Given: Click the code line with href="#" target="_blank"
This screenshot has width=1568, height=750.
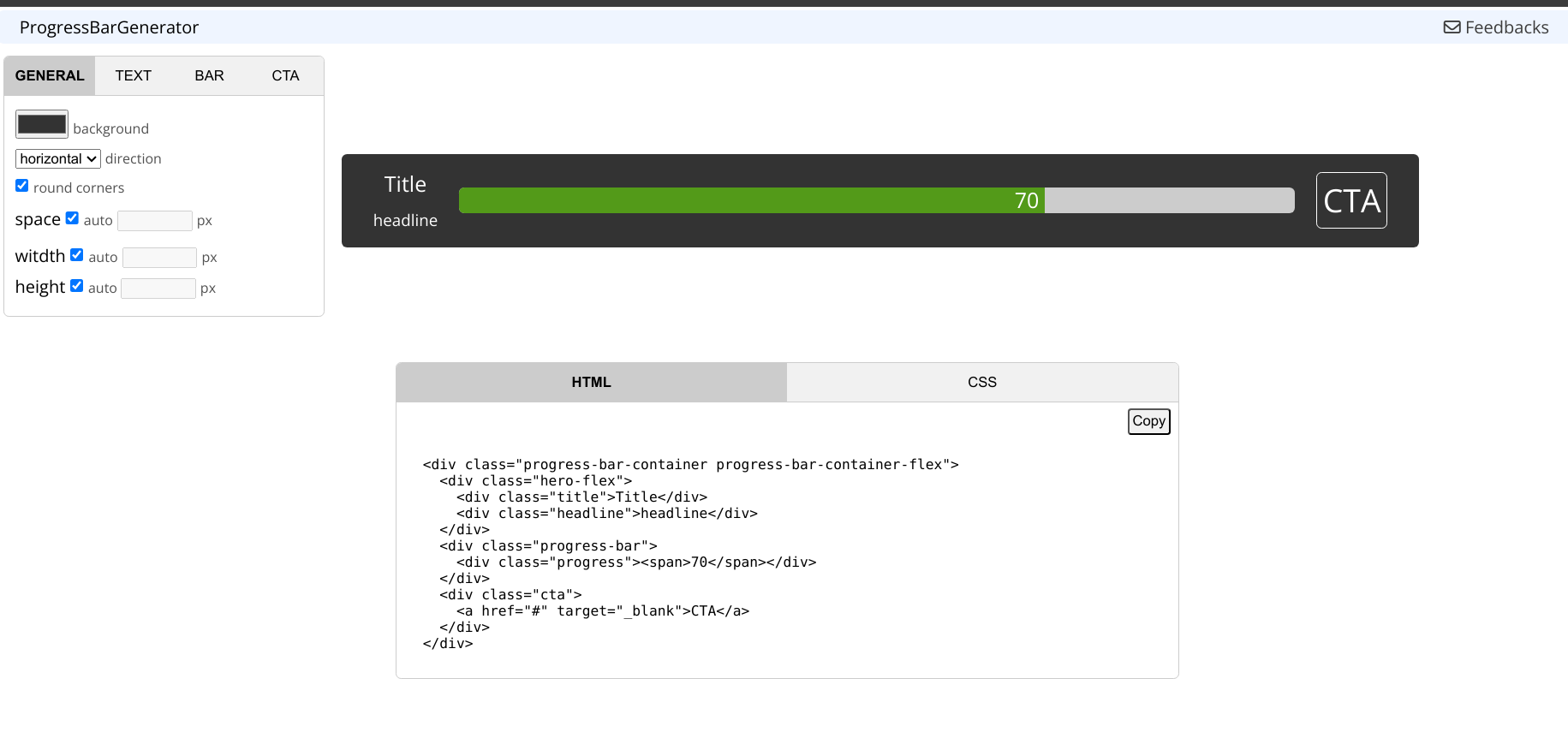Looking at the screenshot, I should pos(603,611).
